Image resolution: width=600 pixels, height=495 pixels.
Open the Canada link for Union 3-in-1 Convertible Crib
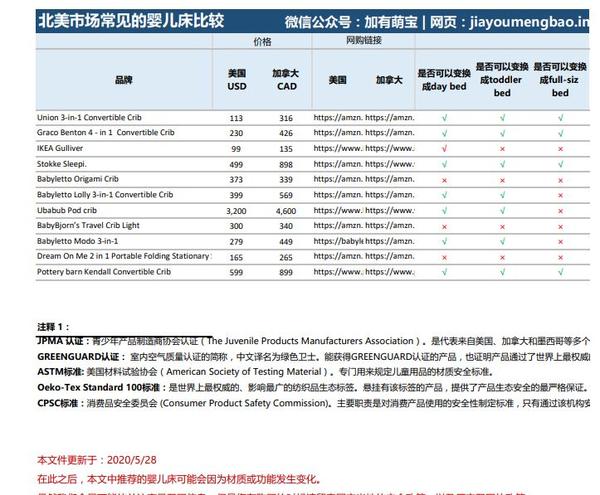click(390, 118)
